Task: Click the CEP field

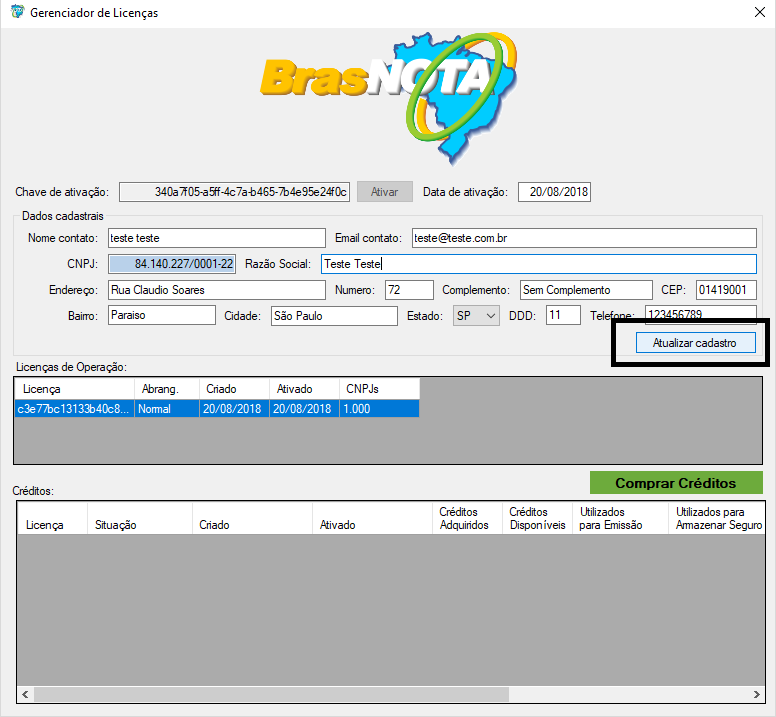Action: pyautogui.click(x=726, y=290)
